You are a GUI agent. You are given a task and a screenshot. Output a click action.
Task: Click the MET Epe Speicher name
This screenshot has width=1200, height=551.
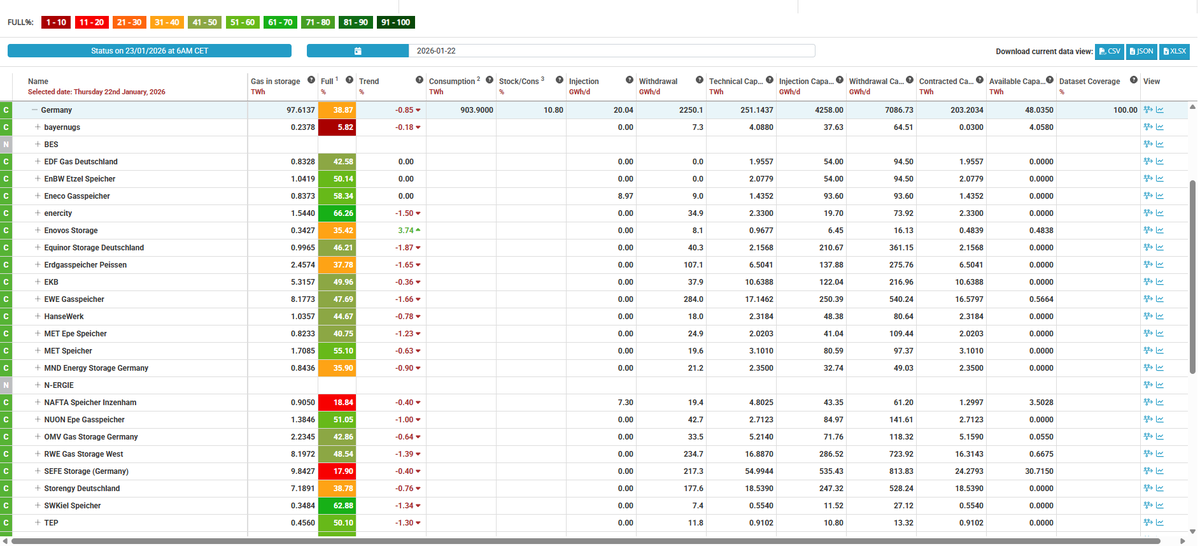click(75, 333)
